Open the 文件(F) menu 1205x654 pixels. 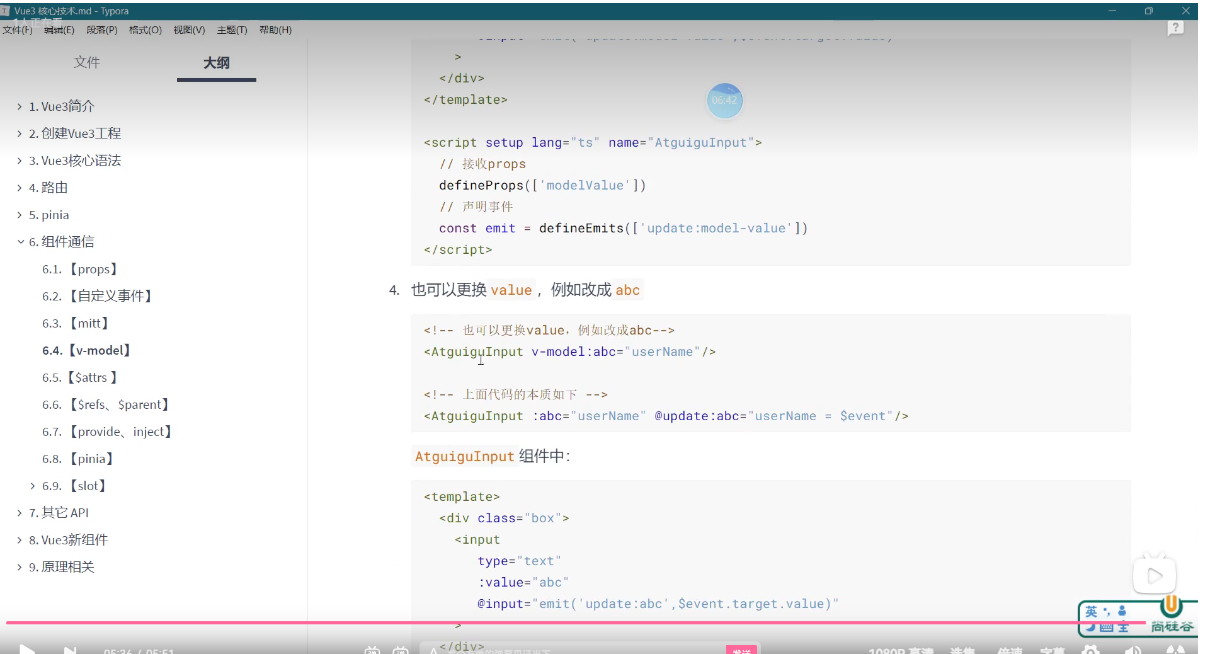click(x=17, y=30)
